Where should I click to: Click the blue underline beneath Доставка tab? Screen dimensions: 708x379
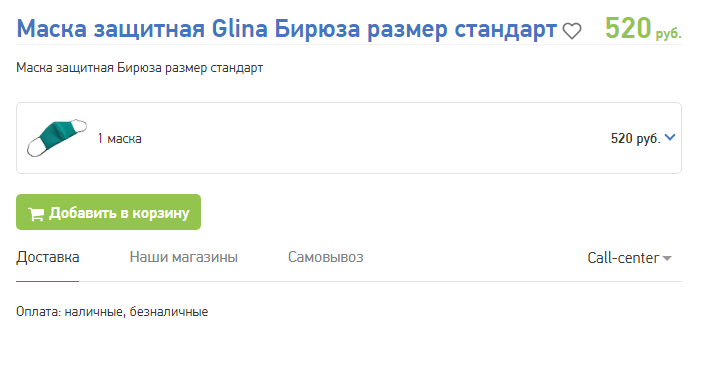47,281
